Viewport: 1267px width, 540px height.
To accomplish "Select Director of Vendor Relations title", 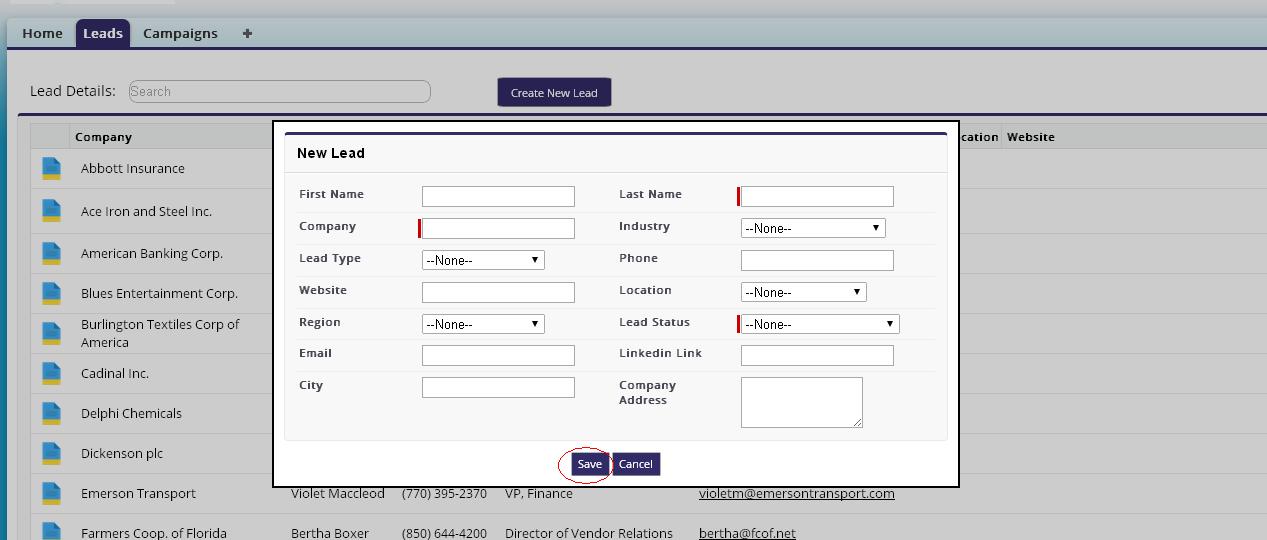I will (589, 533).
